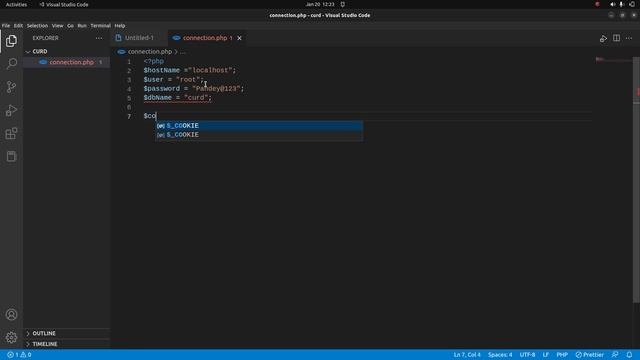The image size is (640, 360).
Task: Click line 2 $hostName code line
Action: (190, 70)
